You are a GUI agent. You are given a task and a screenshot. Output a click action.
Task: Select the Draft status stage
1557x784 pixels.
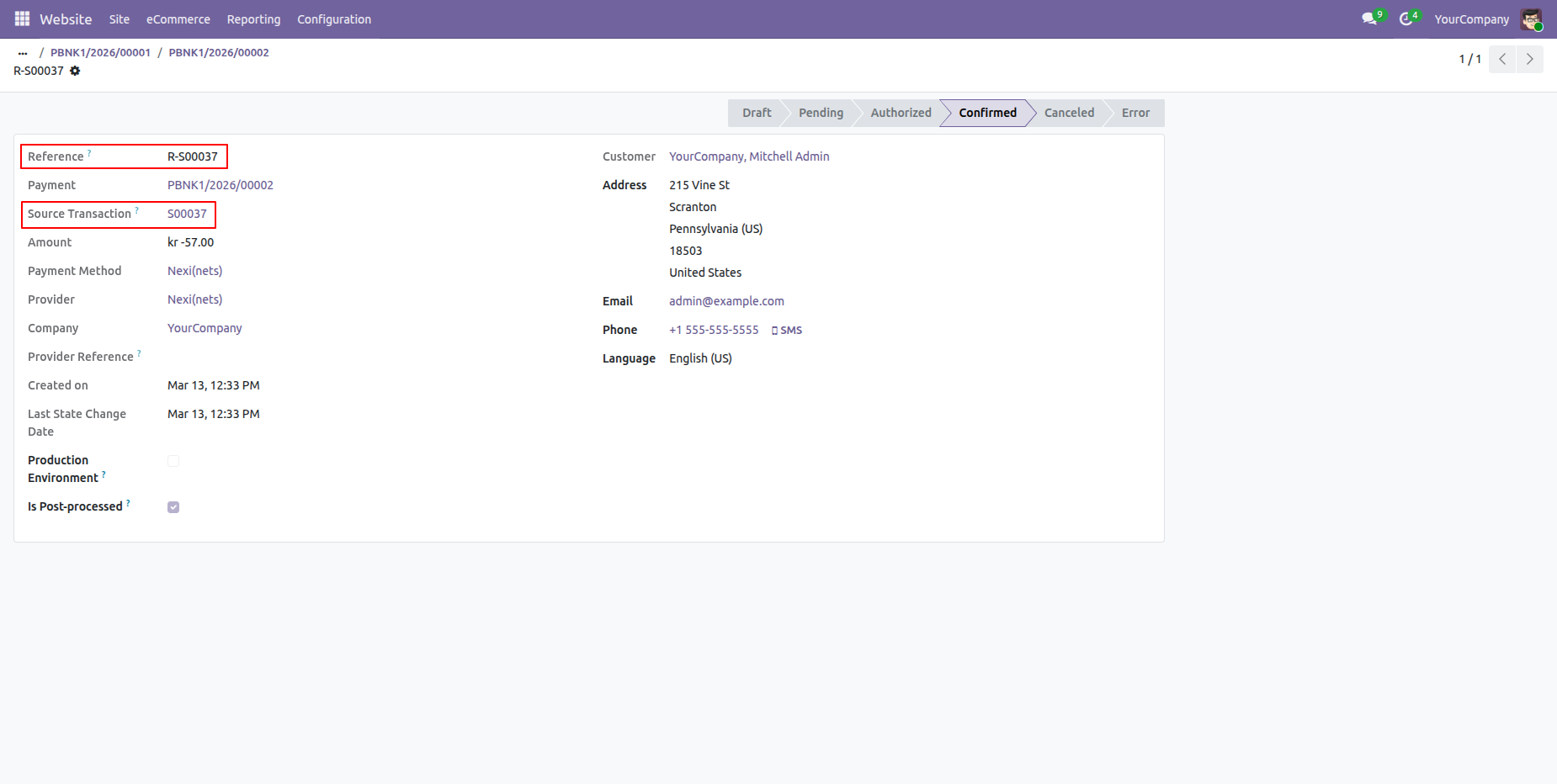coord(757,113)
